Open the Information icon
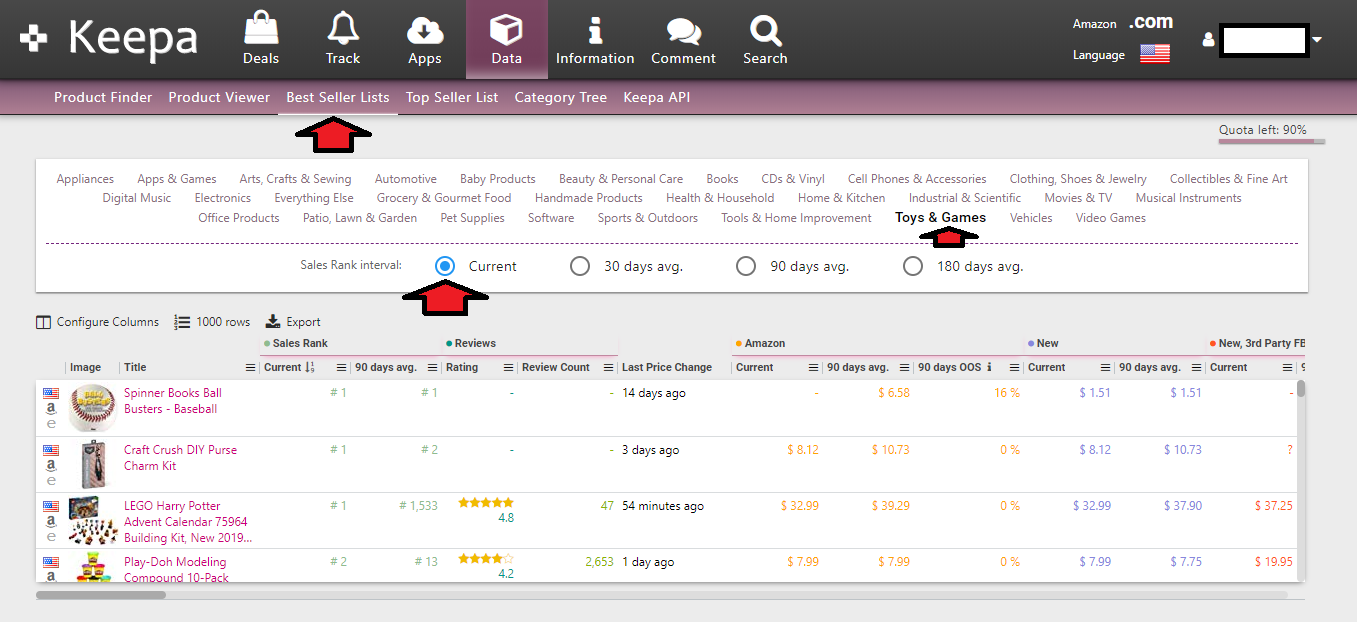 point(595,30)
